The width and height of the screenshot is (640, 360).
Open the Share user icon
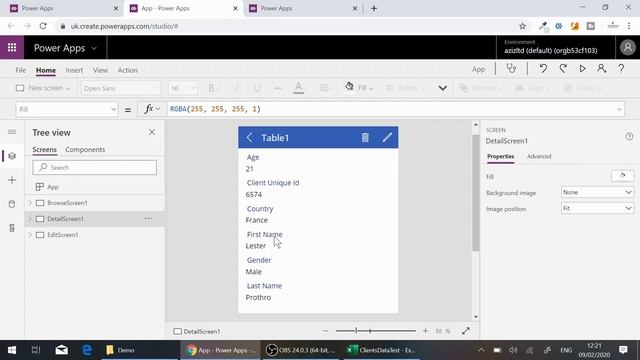pyautogui.click(x=602, y=69)
